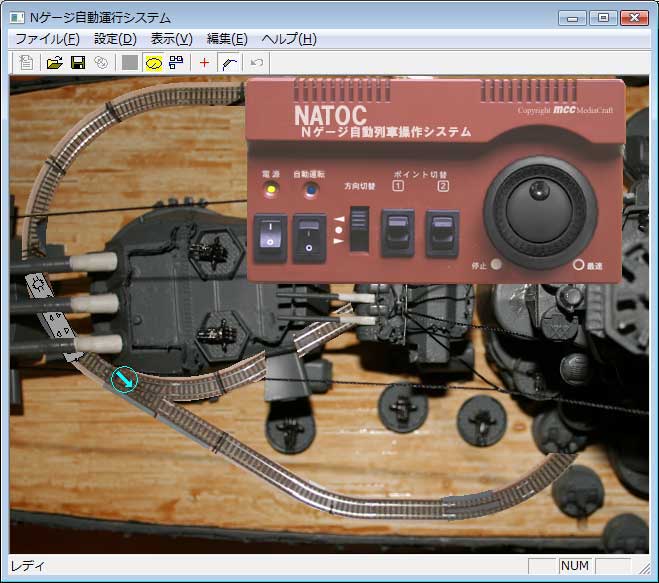
Task: Click the grayed connection icon in toolbar
Action: [101, 63]
